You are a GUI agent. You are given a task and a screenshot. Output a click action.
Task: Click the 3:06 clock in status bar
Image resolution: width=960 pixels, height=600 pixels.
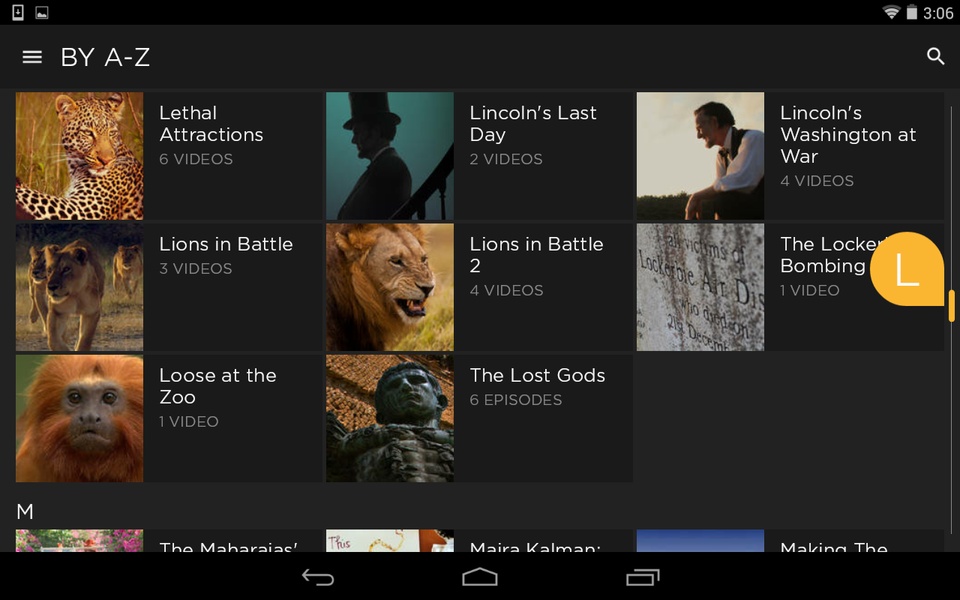pos(938,13)
